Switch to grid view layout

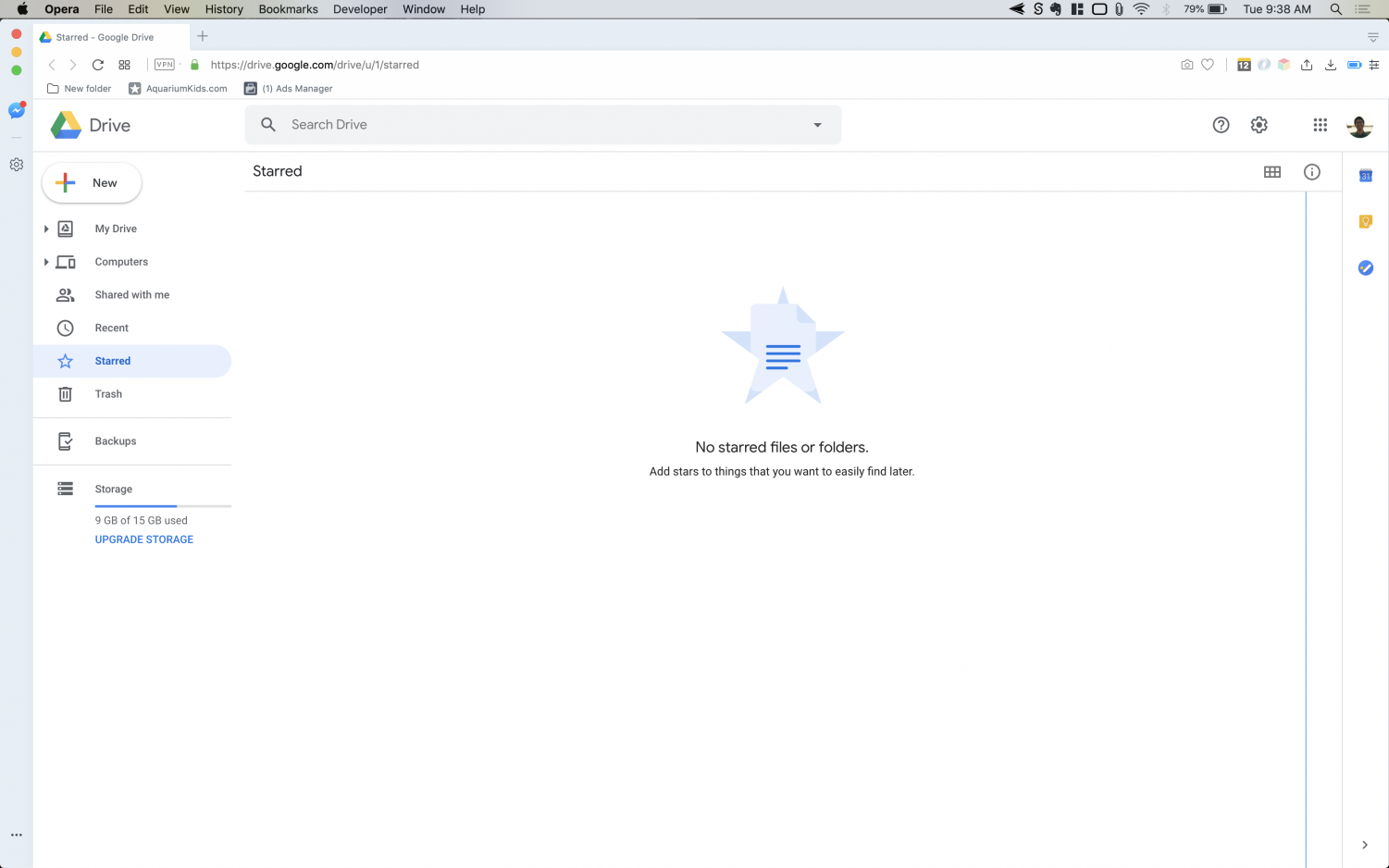[1272, 172]
